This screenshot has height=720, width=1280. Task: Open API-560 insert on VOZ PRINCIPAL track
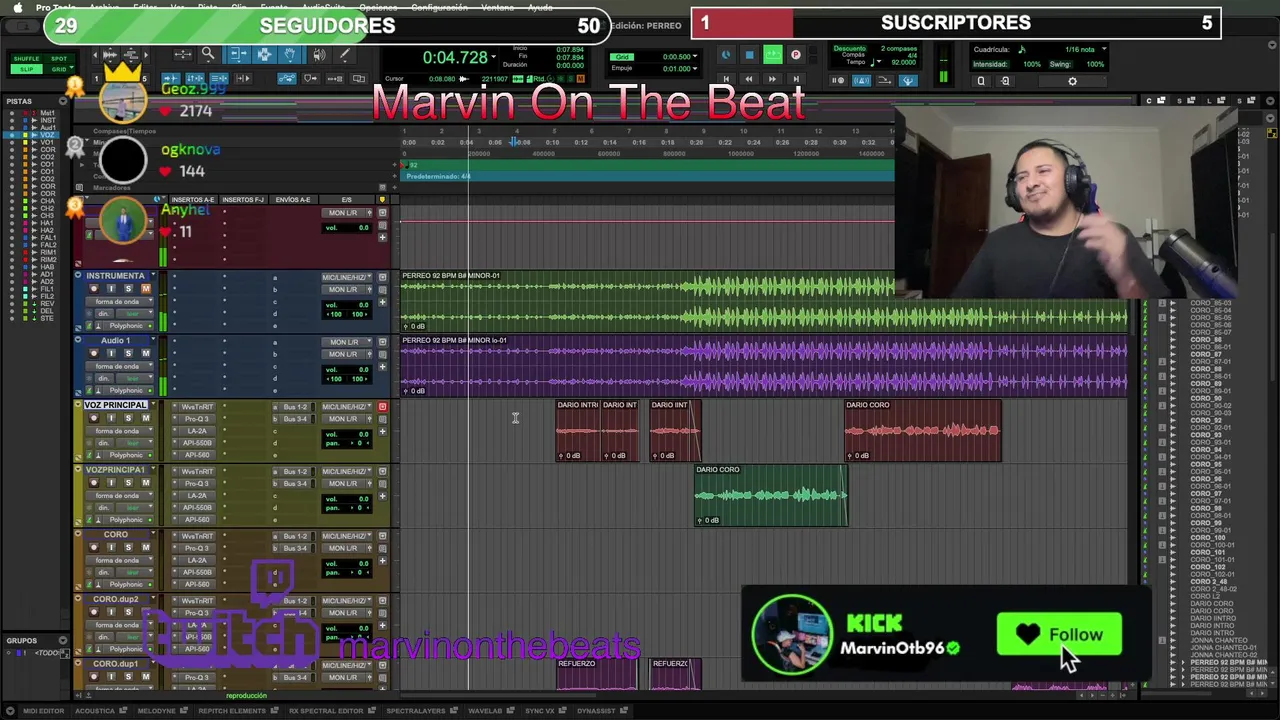tap(198, 455)
